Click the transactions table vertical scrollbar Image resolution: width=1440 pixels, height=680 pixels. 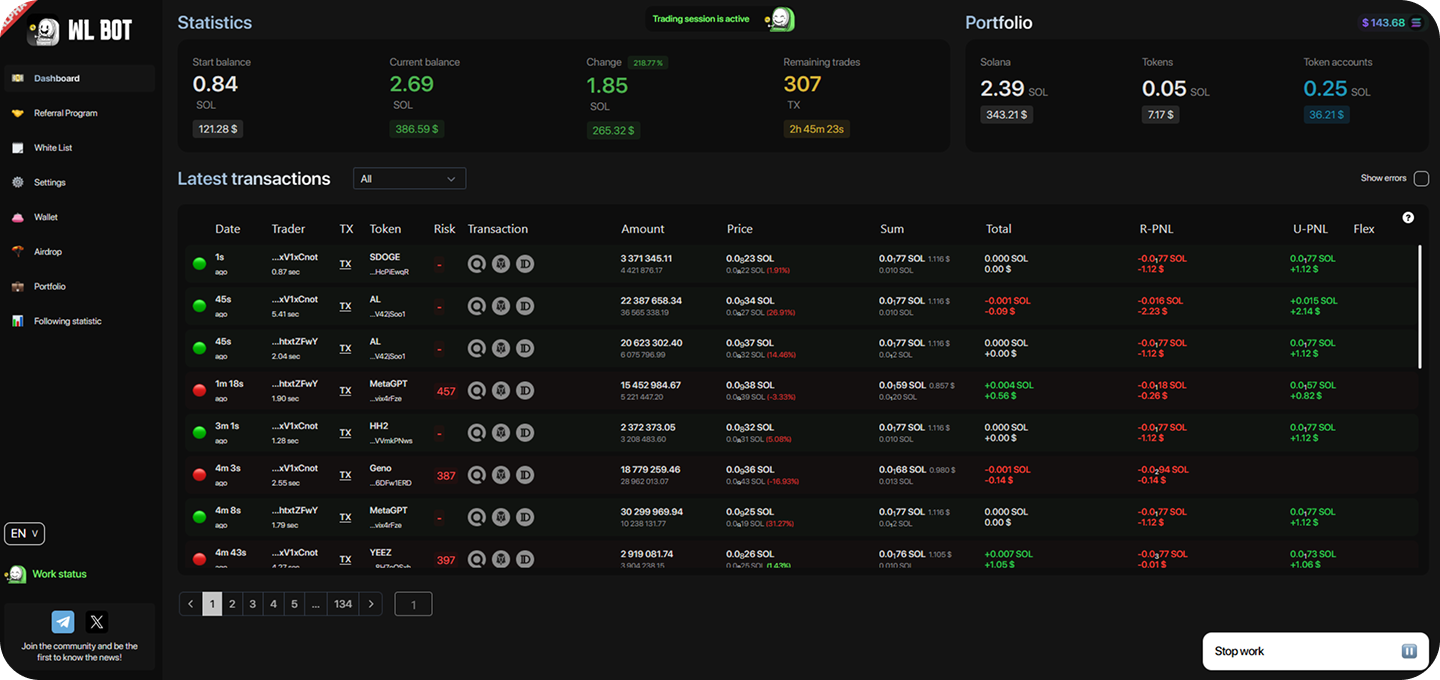tap(1419, 307)
